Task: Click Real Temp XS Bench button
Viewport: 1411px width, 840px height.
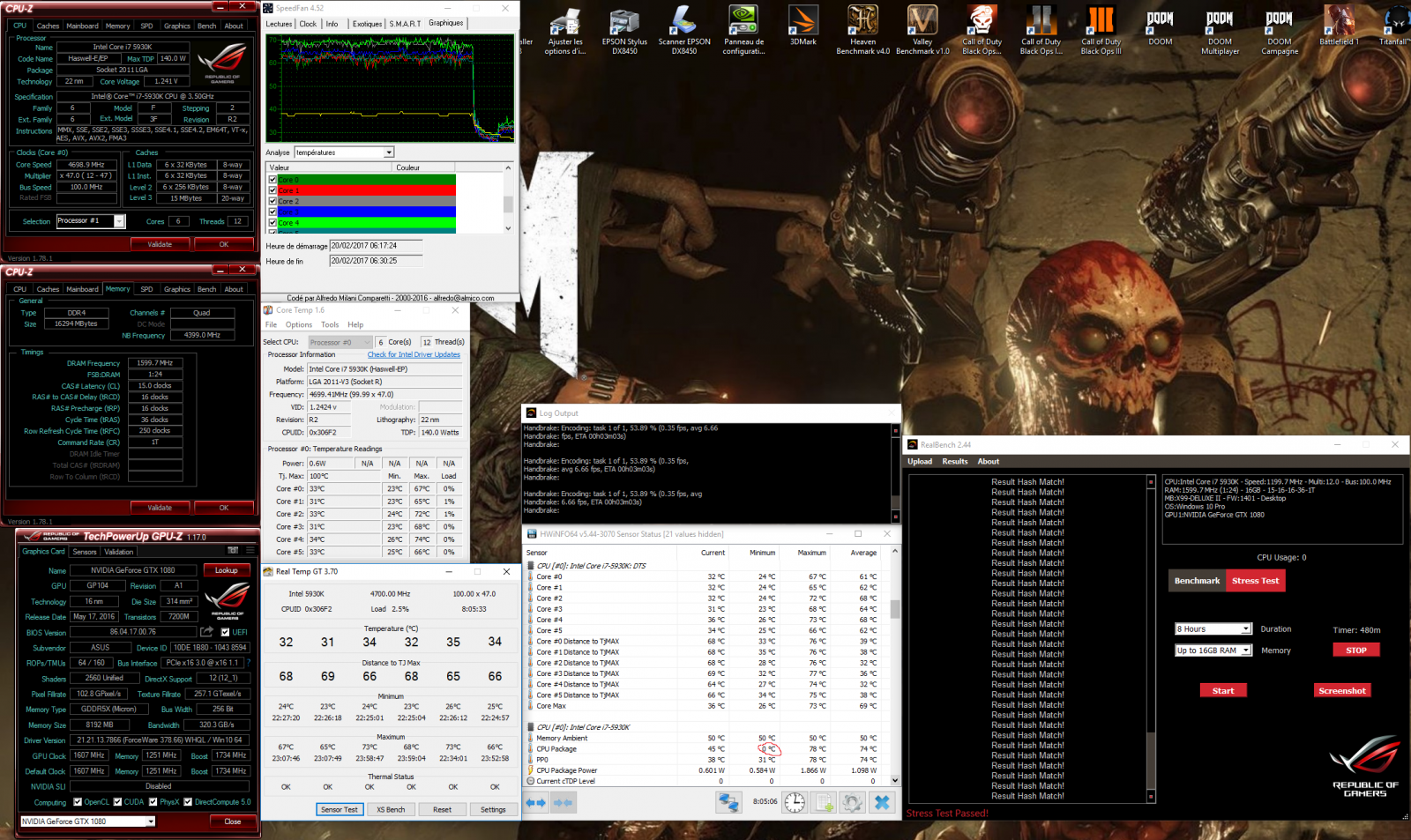Action: 391,809
